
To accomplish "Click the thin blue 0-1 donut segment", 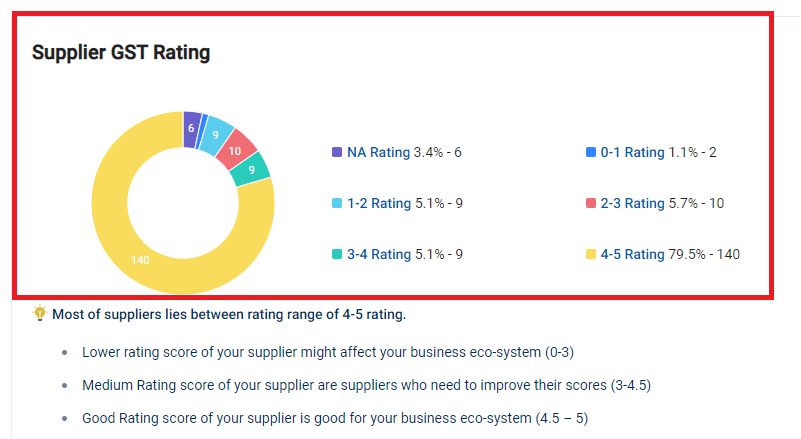I will [202, 131].
